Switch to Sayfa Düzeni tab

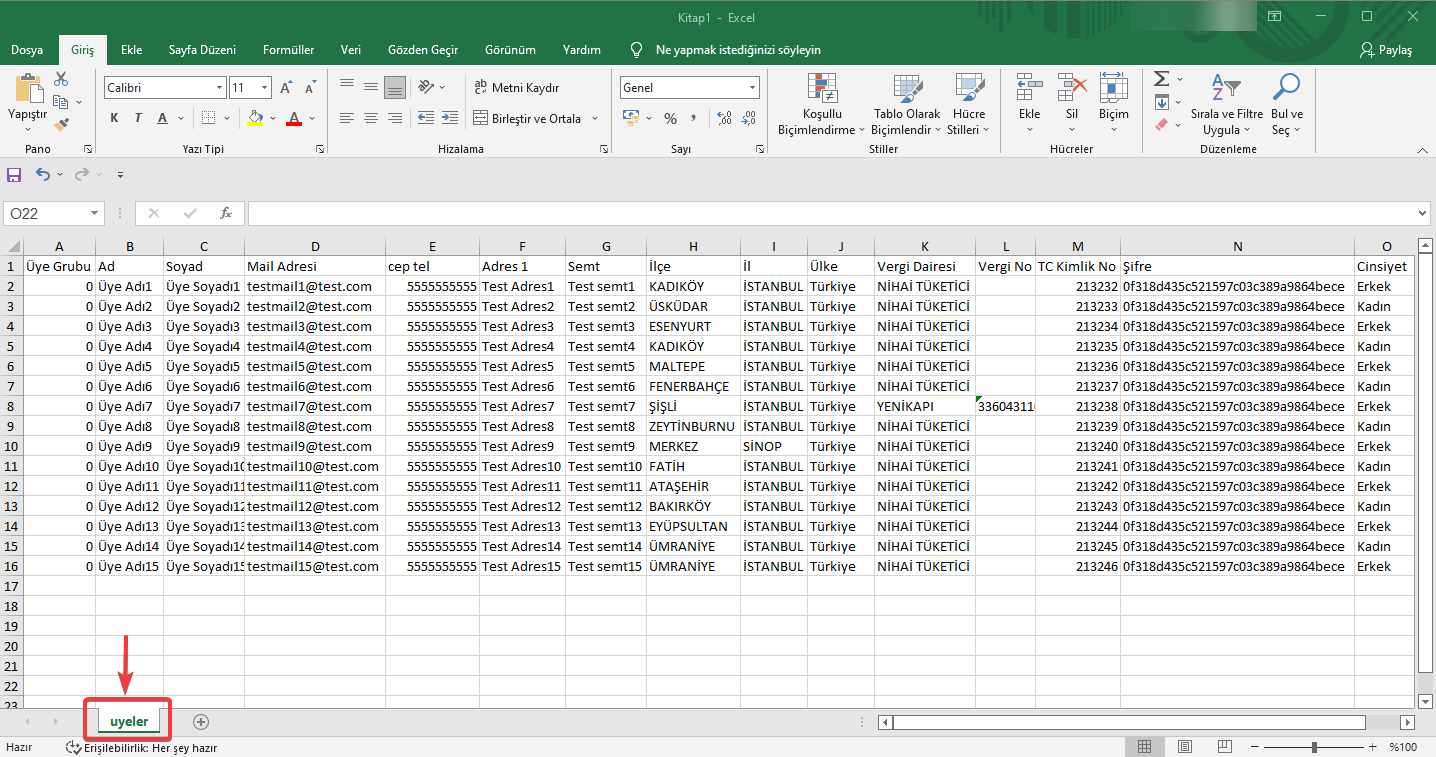coord(202,50)
